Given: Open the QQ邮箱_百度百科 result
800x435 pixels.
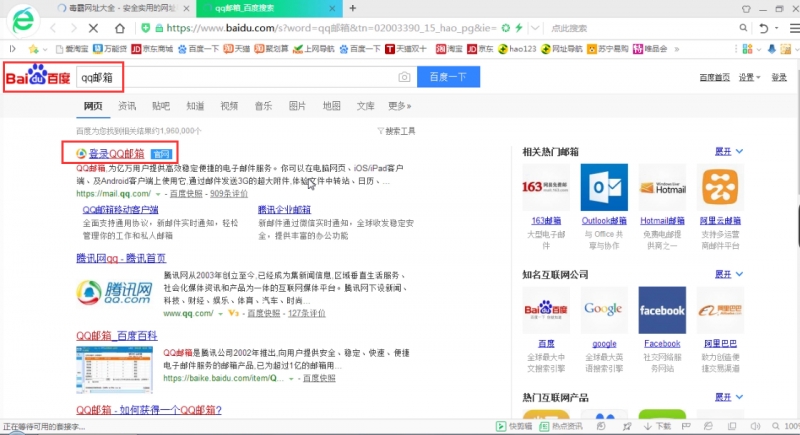Looking at the screenshot, I should point(117,336).
